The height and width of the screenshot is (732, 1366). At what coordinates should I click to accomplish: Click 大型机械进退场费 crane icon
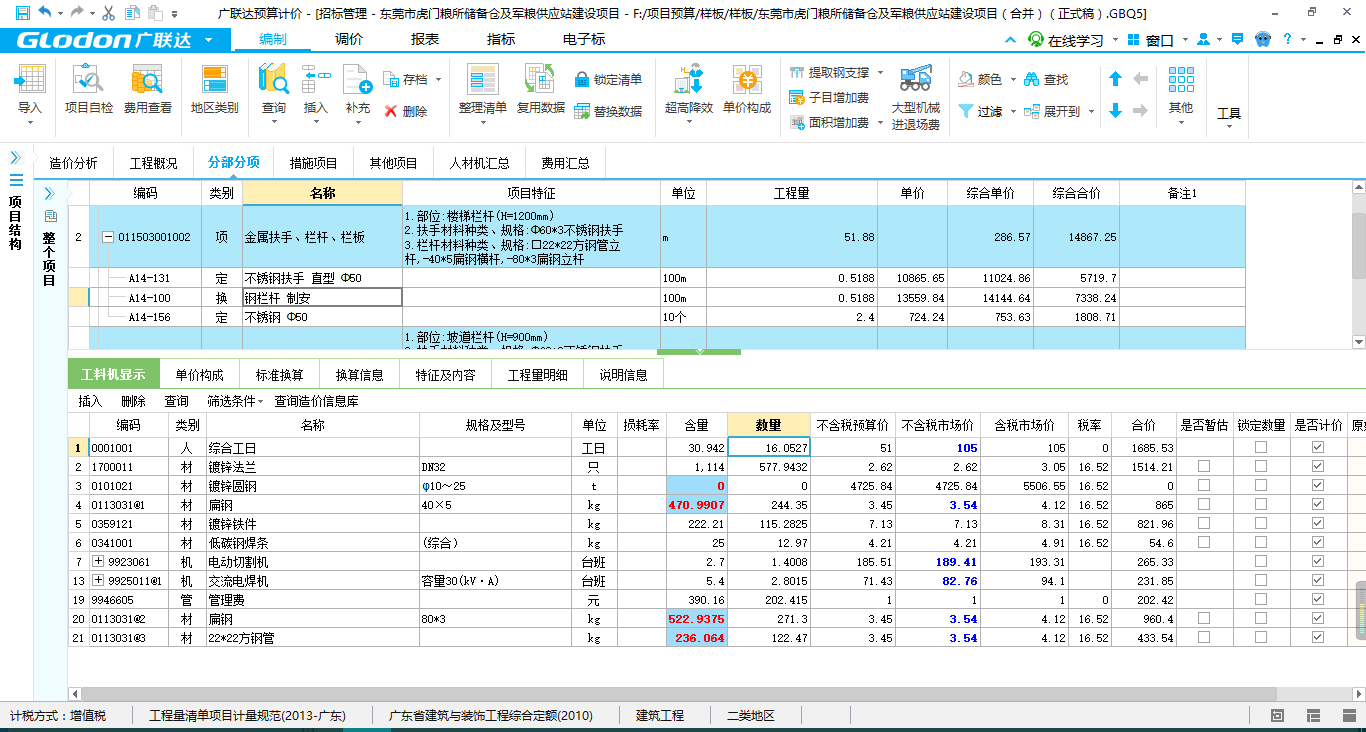click(x=916, y=80)
